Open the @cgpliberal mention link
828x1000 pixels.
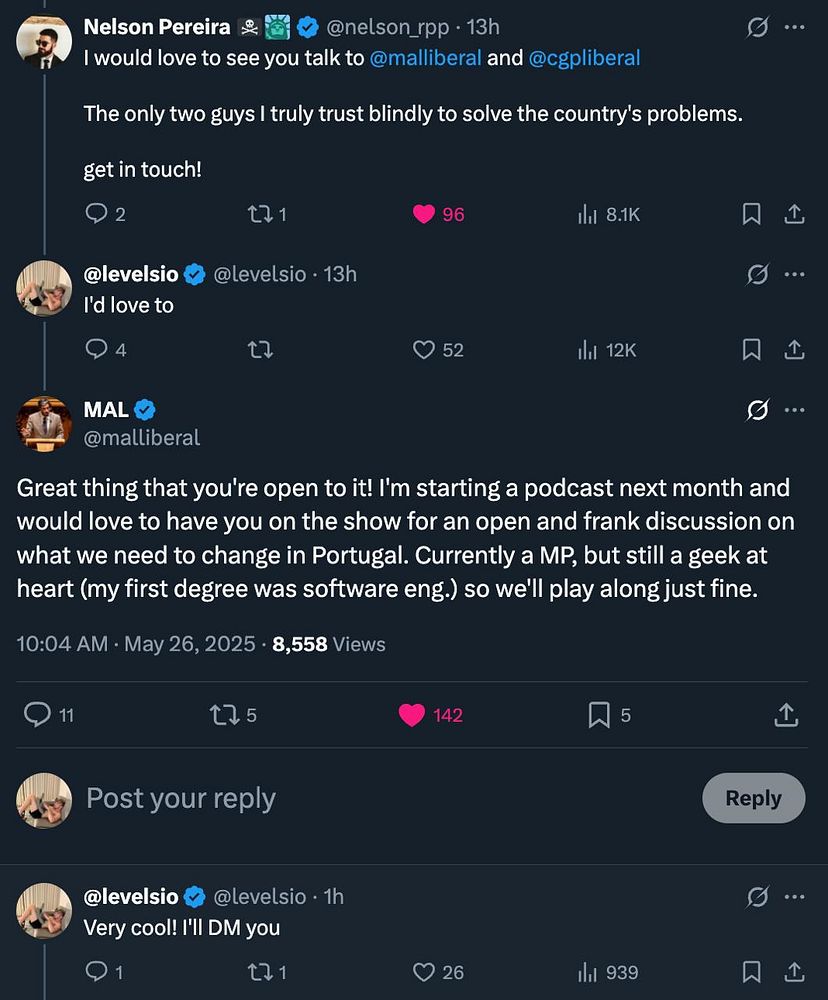[x=584, y=58]
